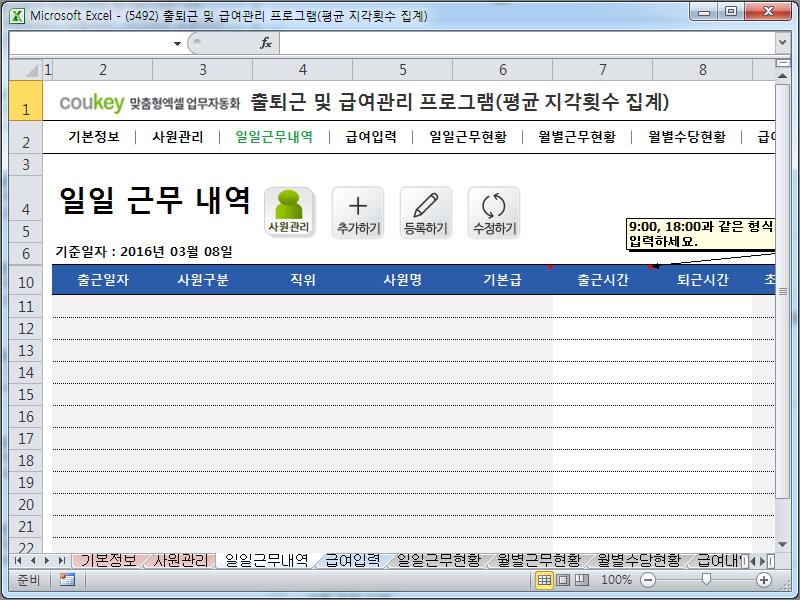This screenshot has width=800, height=600.
Task: Go to first sheet tab arrow
Action: point(18,561)
